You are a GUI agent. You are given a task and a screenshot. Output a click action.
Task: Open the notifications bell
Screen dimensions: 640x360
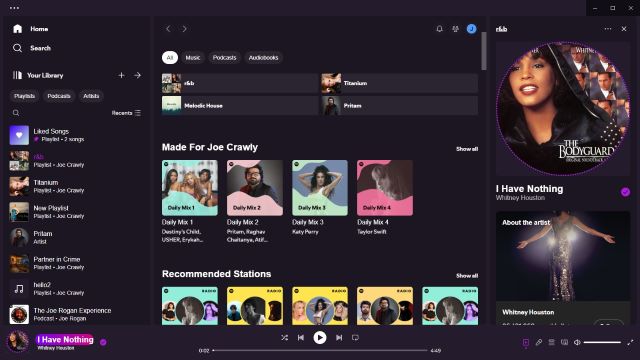coord(439,29)
